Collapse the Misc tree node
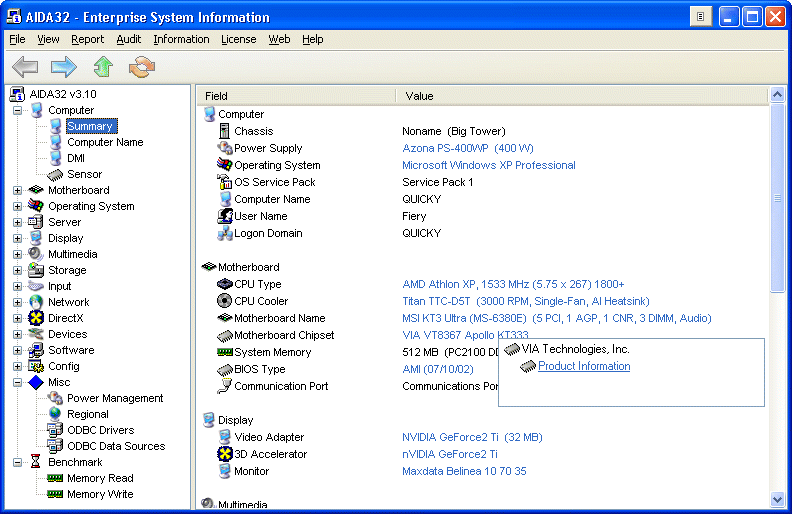792x514 pixels. pyautogui.click(x=17, y=382)
